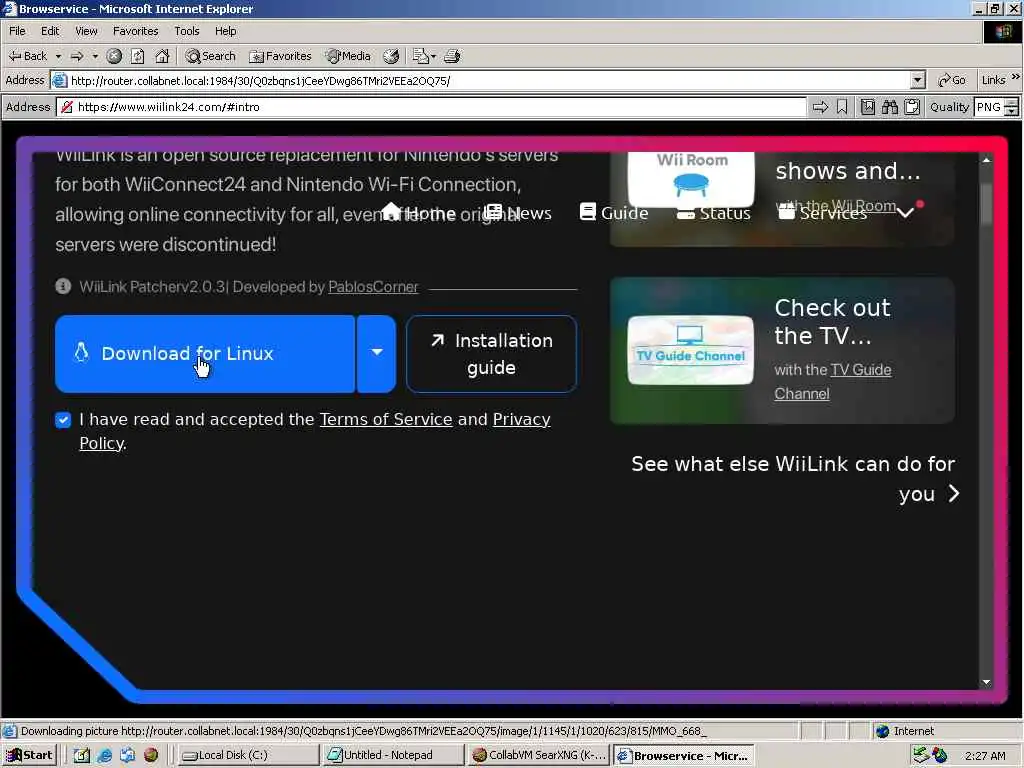The width and height of the screenshot is (1024, 768).
Task: Open the Terms of Service link
Action: 386,419
